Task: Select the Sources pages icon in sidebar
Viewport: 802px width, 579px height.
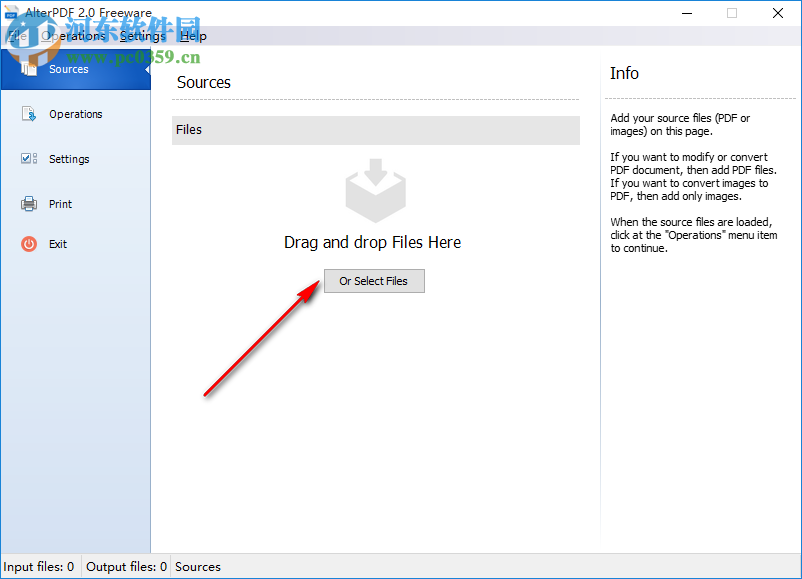Action: (x=30, y=69)
